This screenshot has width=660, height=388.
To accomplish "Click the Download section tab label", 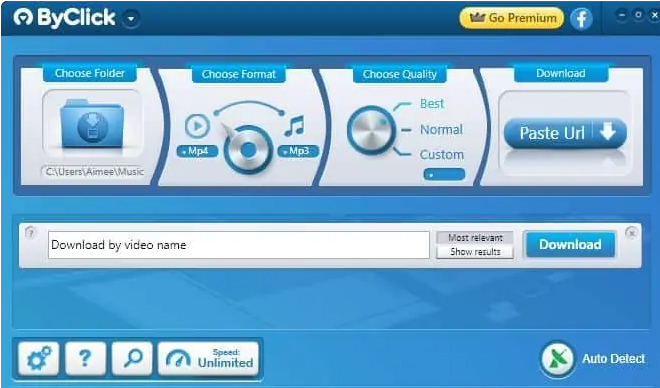I will pos(561,73).
